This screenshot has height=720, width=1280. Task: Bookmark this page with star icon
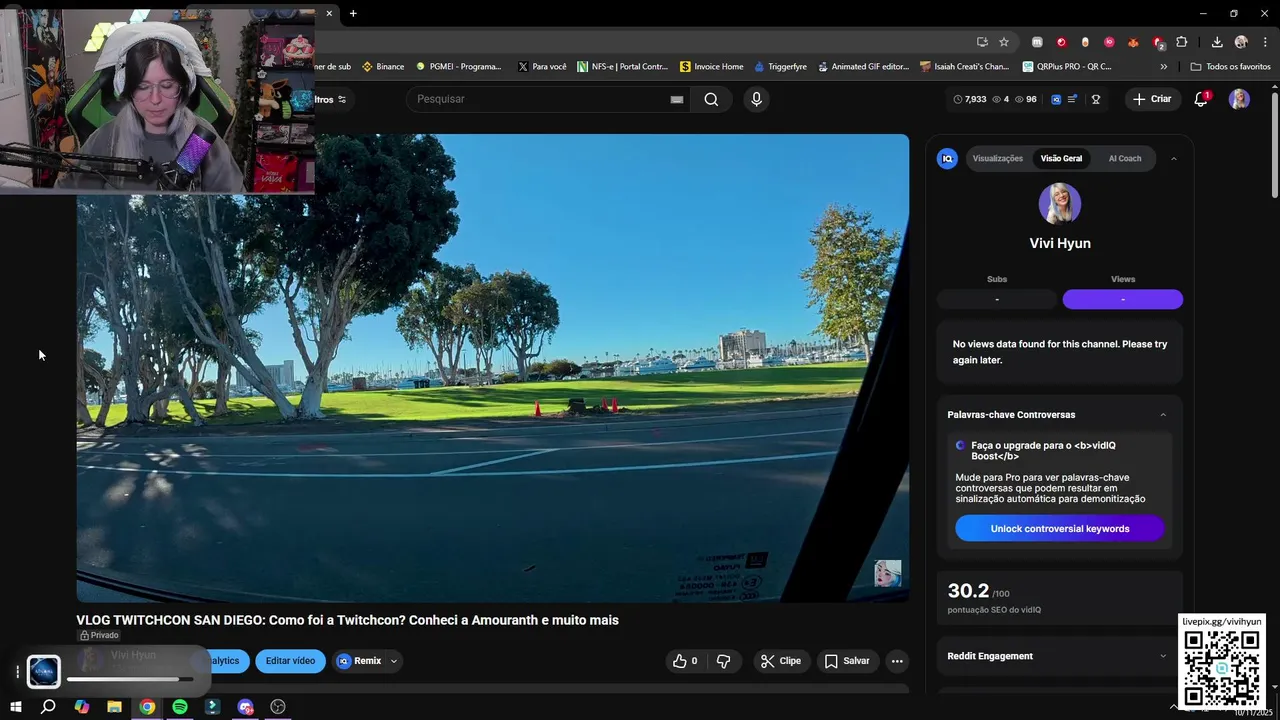click(1004, 42)
